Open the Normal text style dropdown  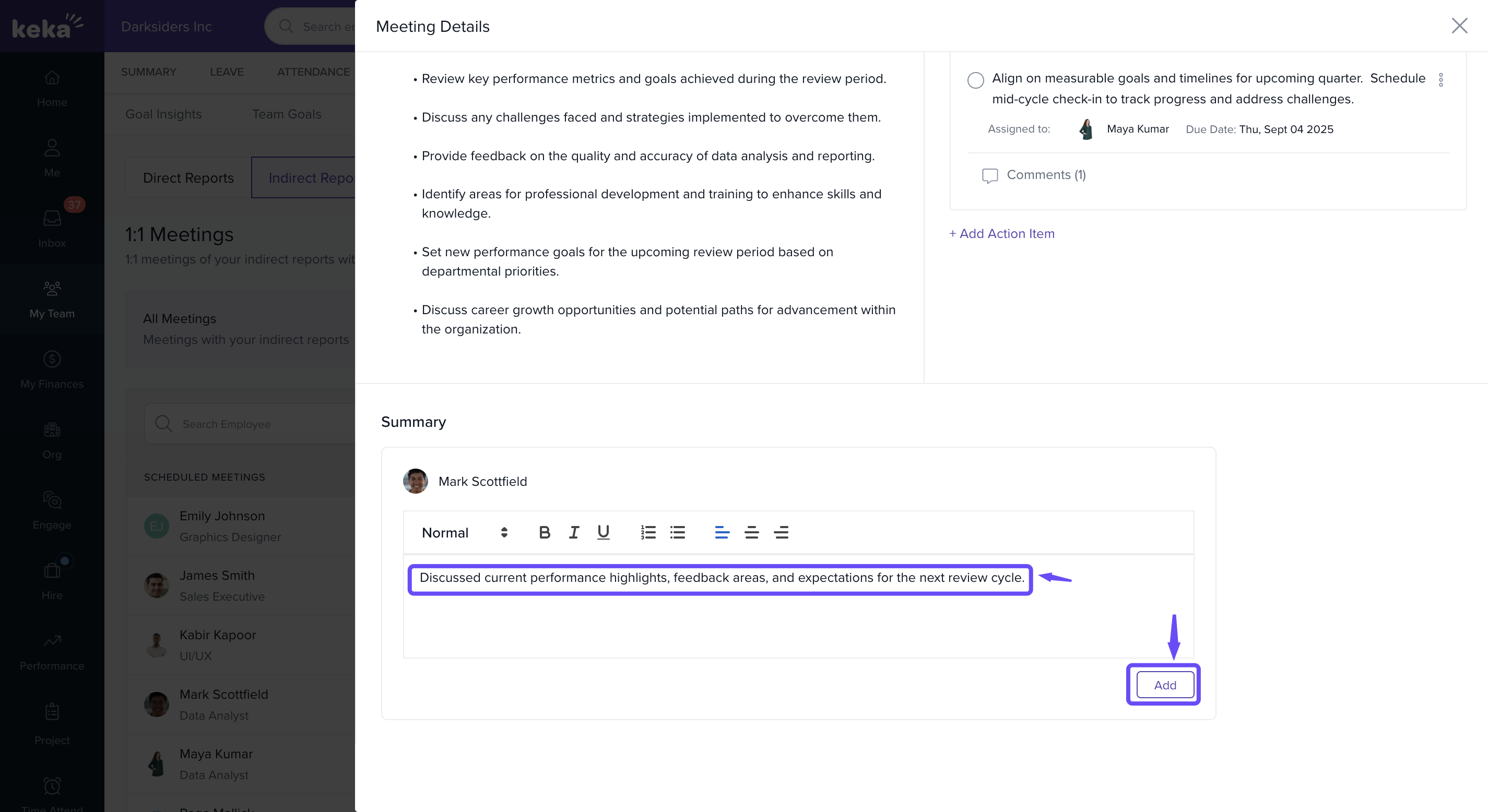pos(465,532)
